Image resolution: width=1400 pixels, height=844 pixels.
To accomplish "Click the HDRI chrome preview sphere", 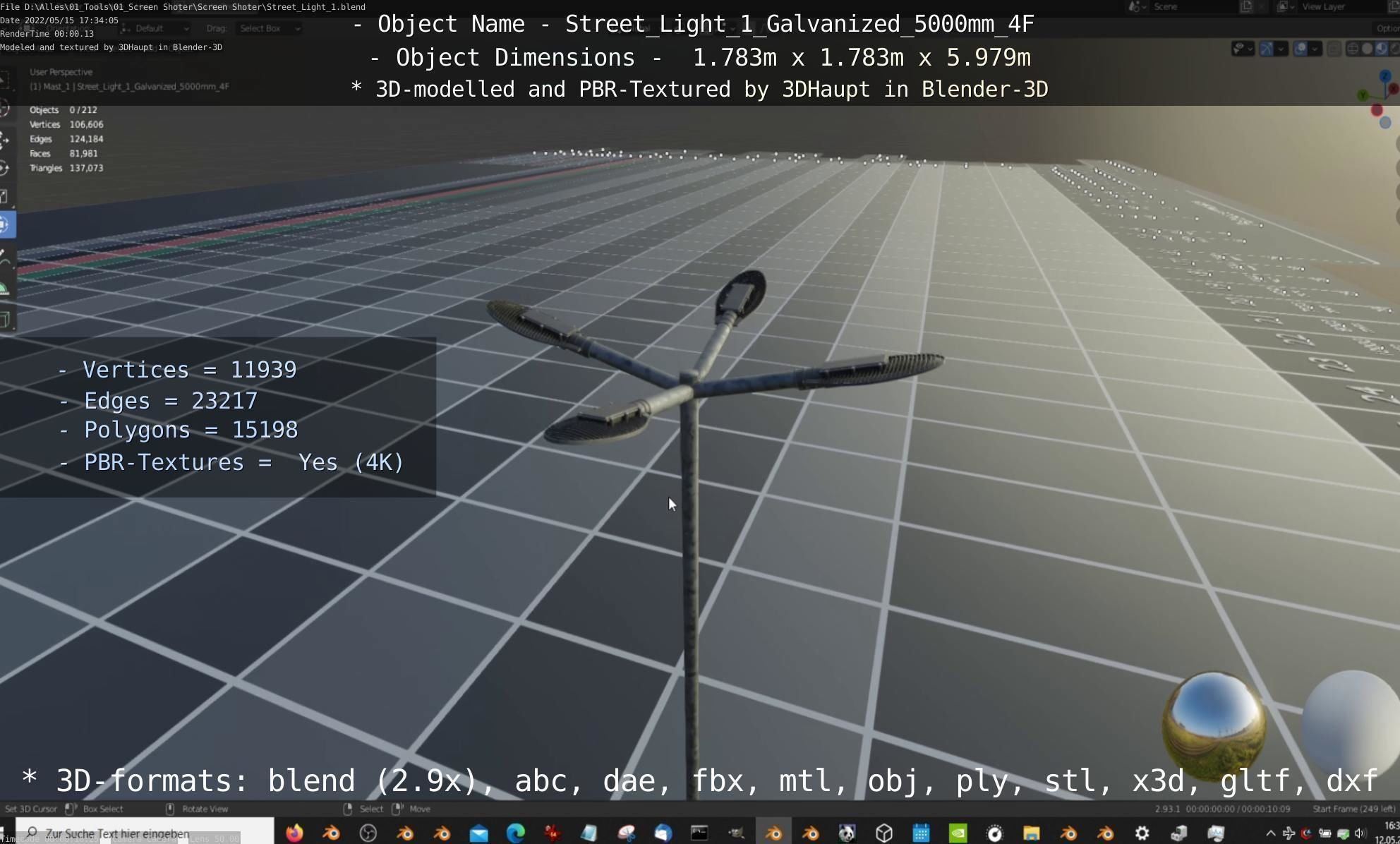I will click(x=1214, y=723).
